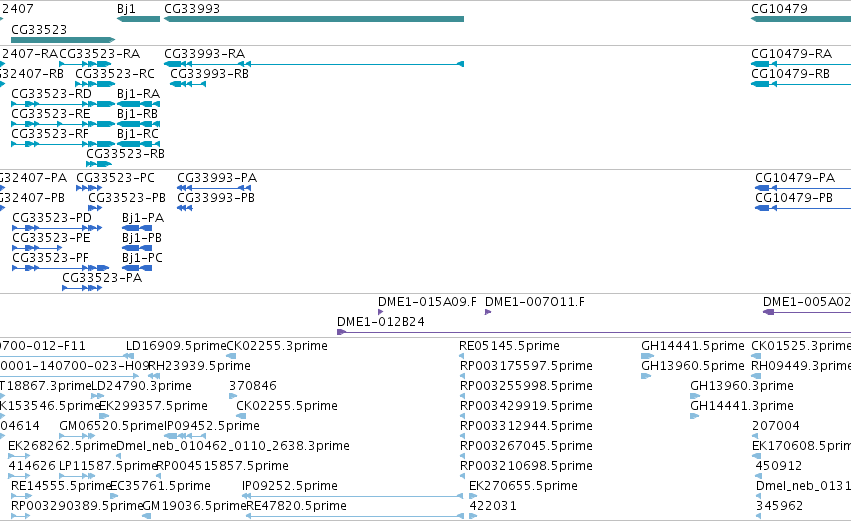This screenshot has width=851, height=521.
Task: Click protein label CG33523-PF
Action: (50, 257)
